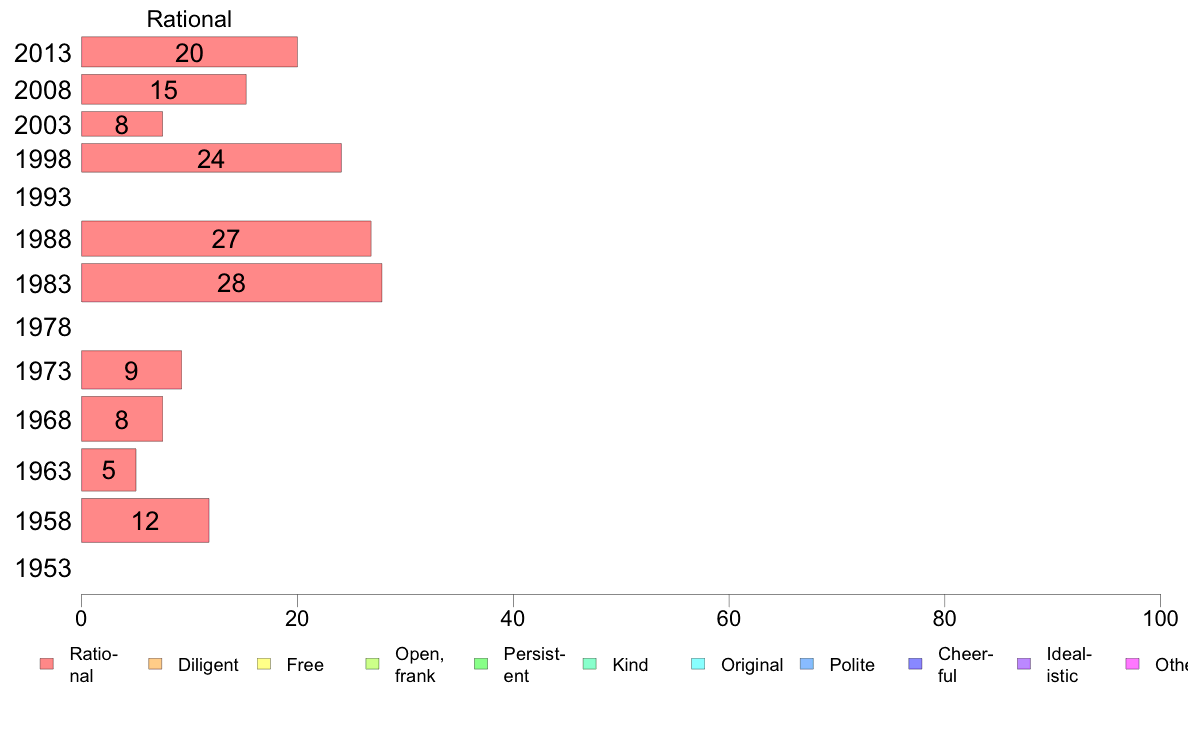Select the 1983 bar showing 28
The width and height of the screenshot is (1188, 736).
(x=231, y=283)
